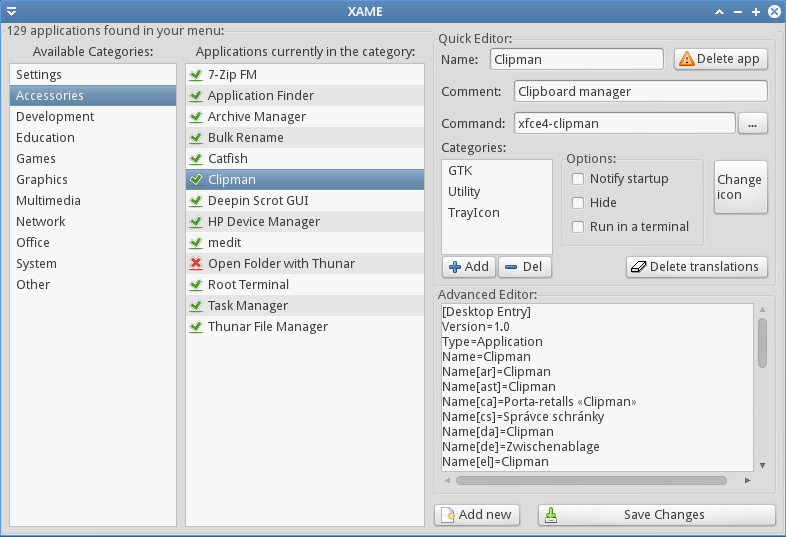Viewport: 786px width, 537px height.
Task: Tick the Hide checkbox
Action: [578, 203]
